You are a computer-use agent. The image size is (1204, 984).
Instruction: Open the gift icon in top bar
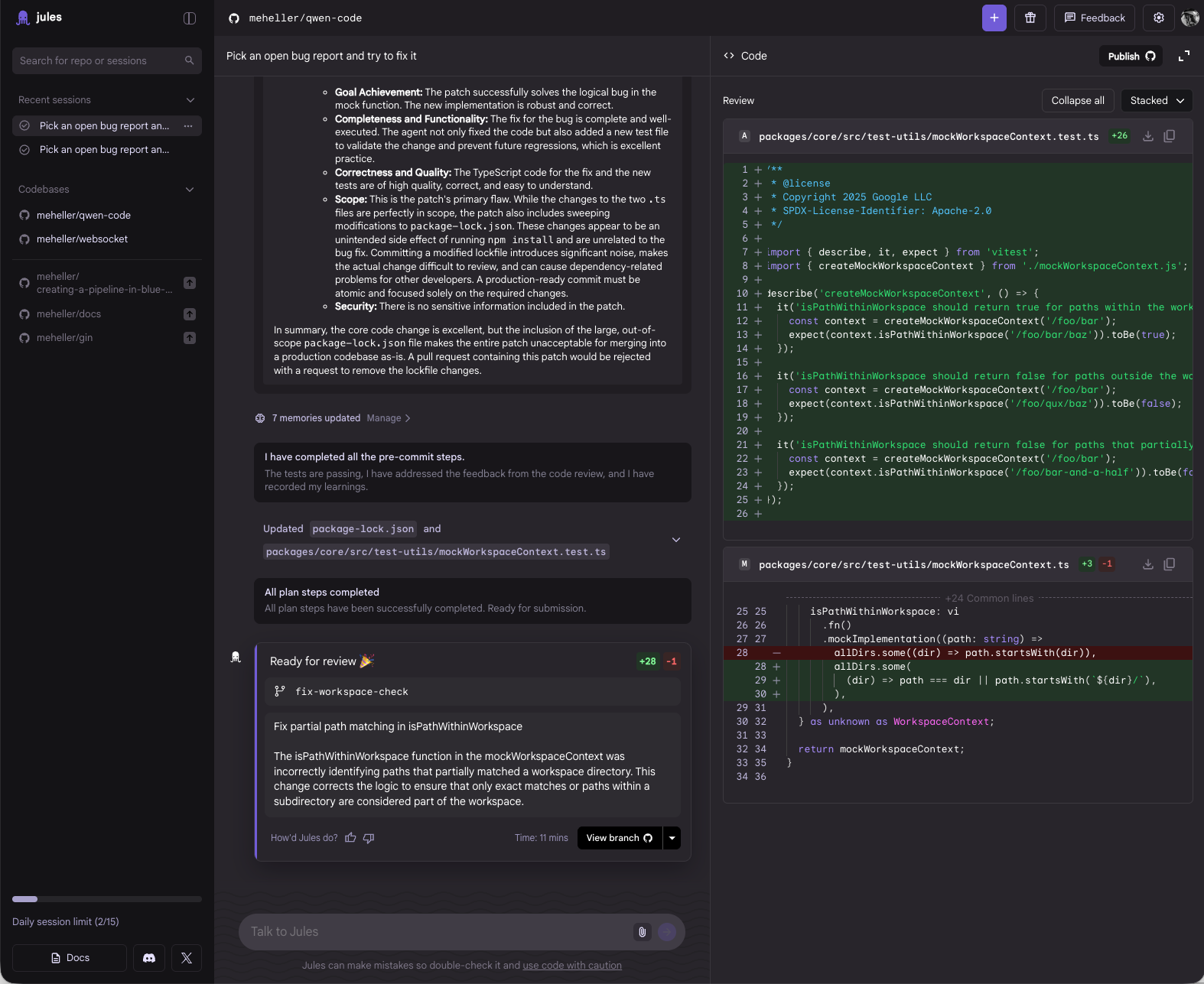pyautogui.click(x=1030, y=18)
